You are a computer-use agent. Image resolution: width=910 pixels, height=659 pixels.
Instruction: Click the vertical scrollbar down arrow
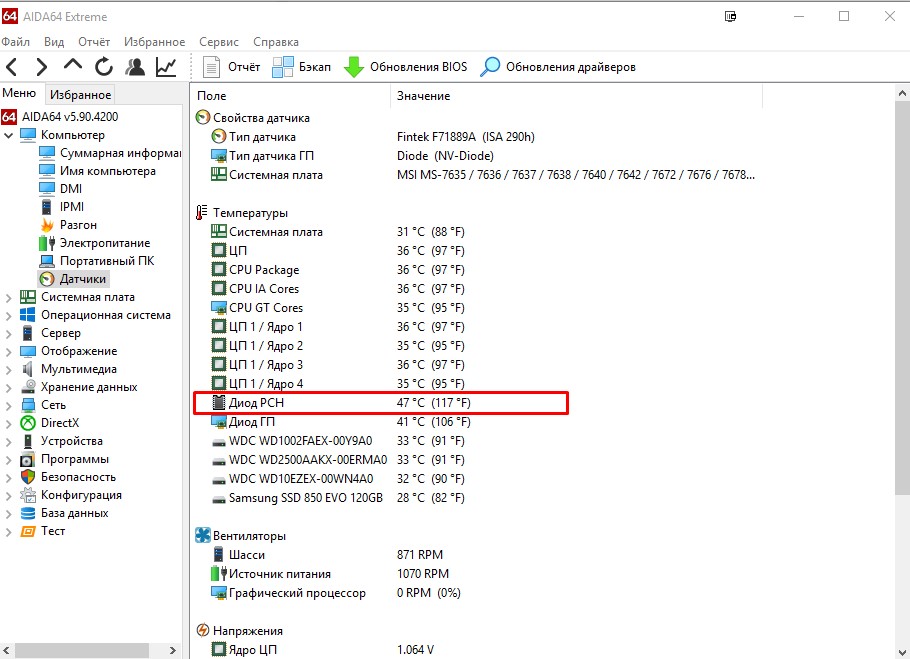pos(902,651)
